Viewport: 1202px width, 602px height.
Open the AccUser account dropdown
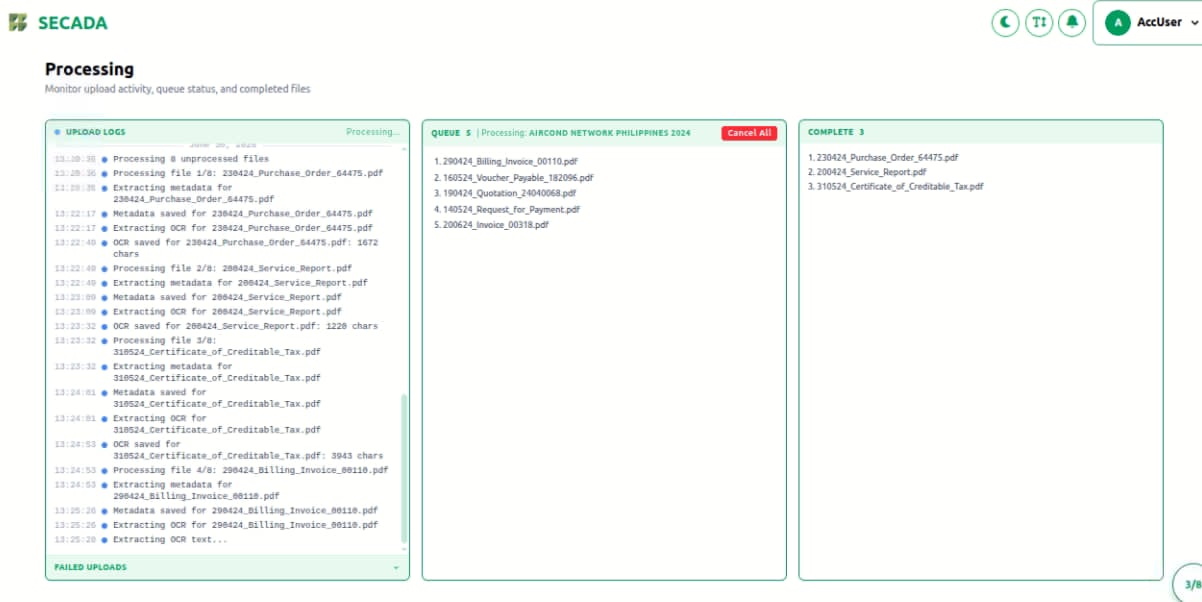click(1149, 22)
